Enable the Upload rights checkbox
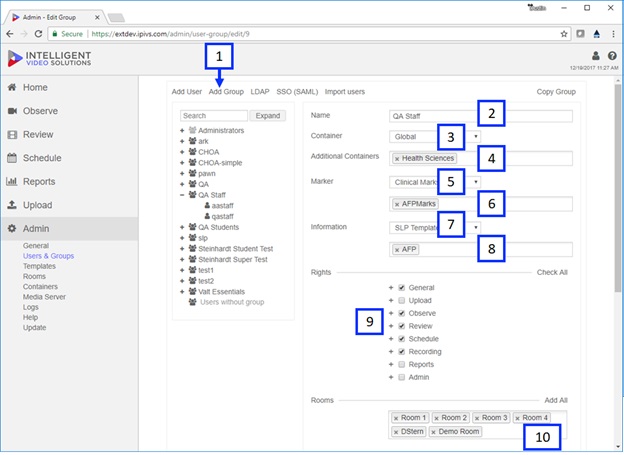This screenshot has height=455, width=624. point(402,300)
